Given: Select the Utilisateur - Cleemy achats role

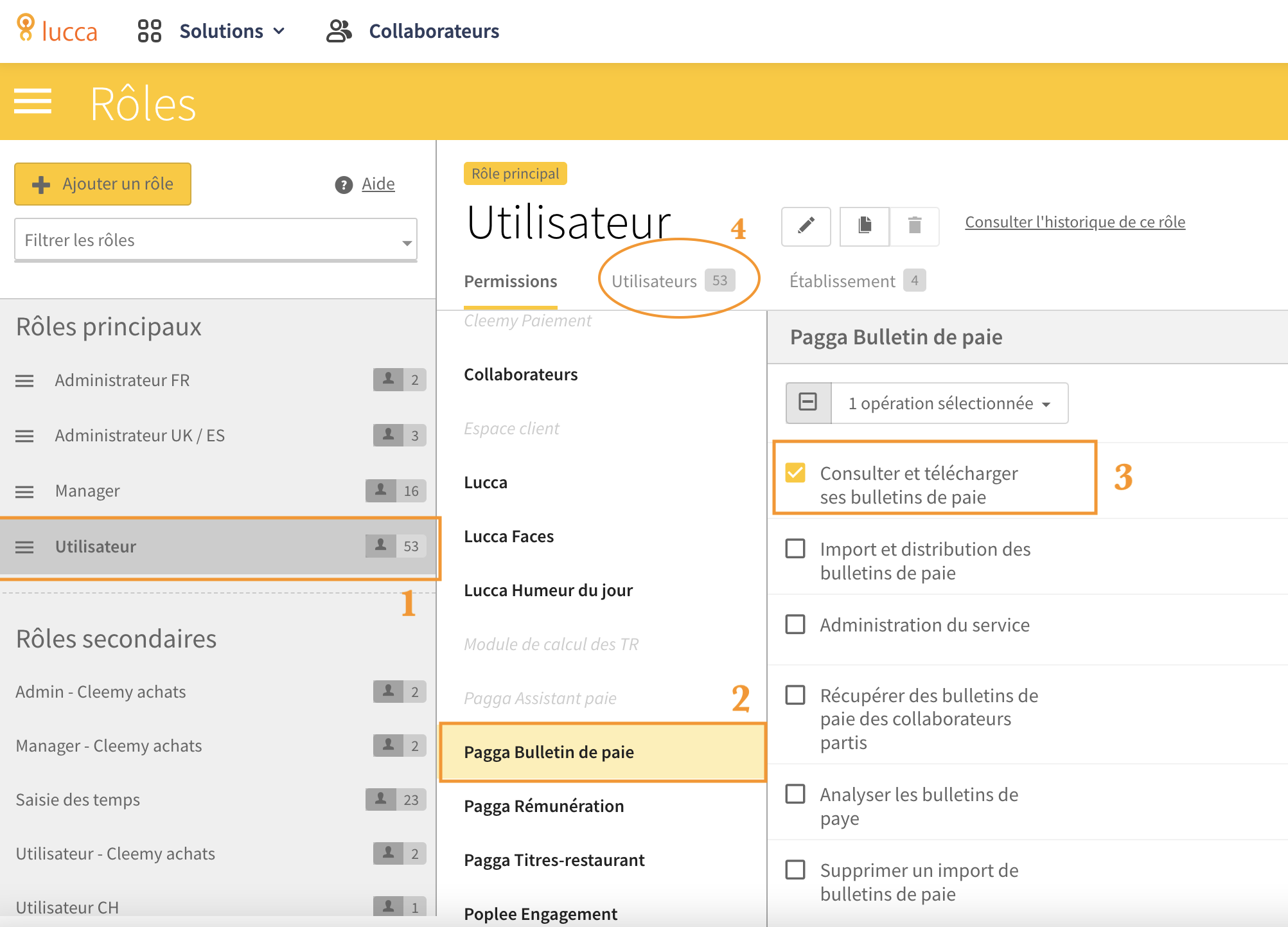Looking at the screenshot, I should coord(218,853).
